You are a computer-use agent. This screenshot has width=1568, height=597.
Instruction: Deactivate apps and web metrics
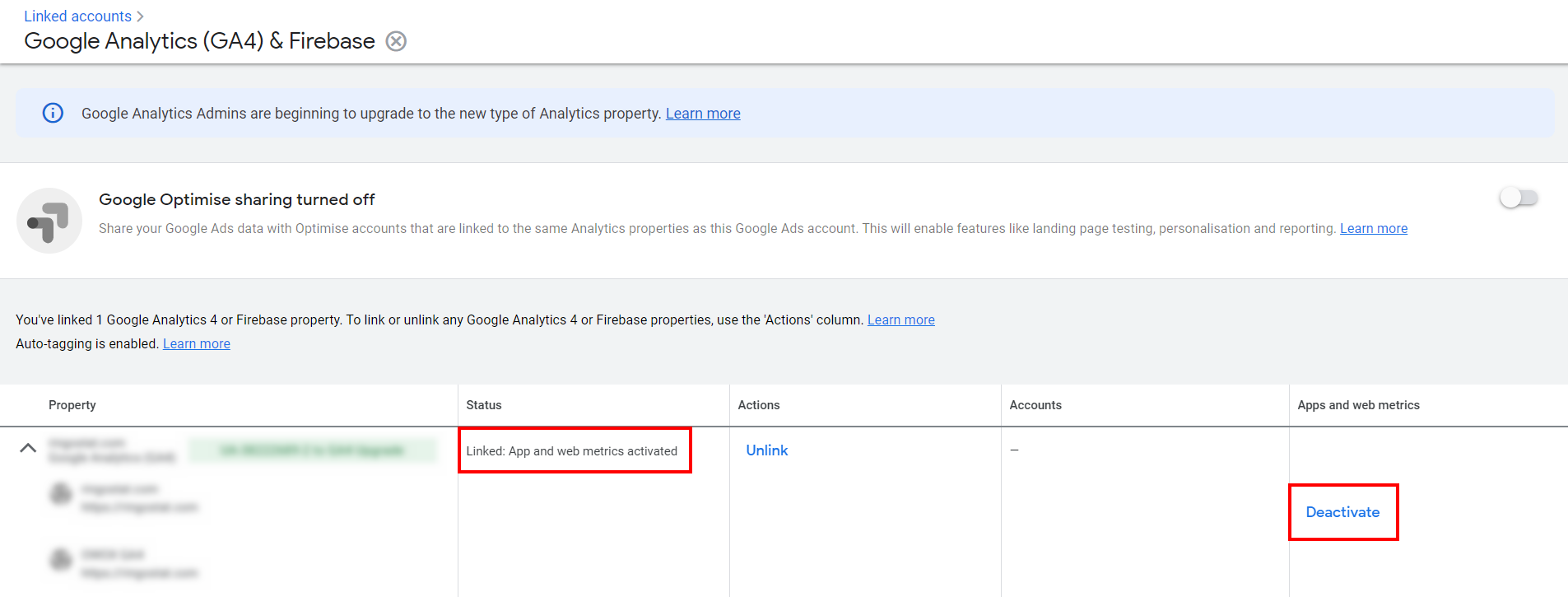coord(1342,512)
